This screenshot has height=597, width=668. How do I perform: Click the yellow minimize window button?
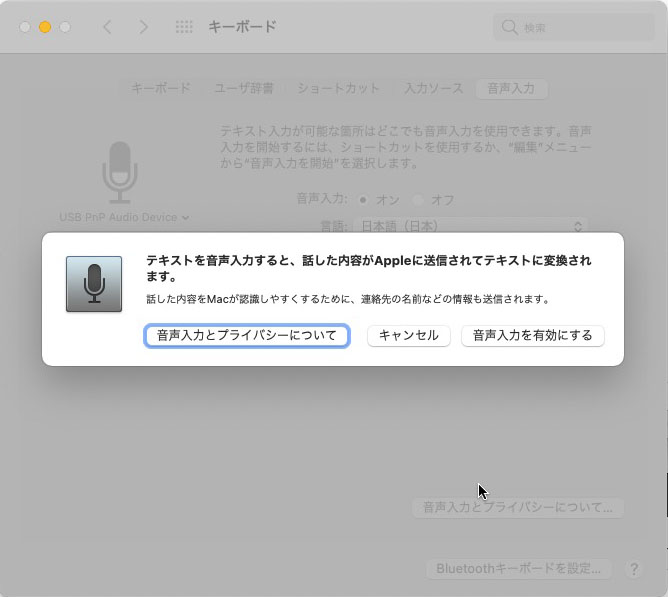click(45, 27)
